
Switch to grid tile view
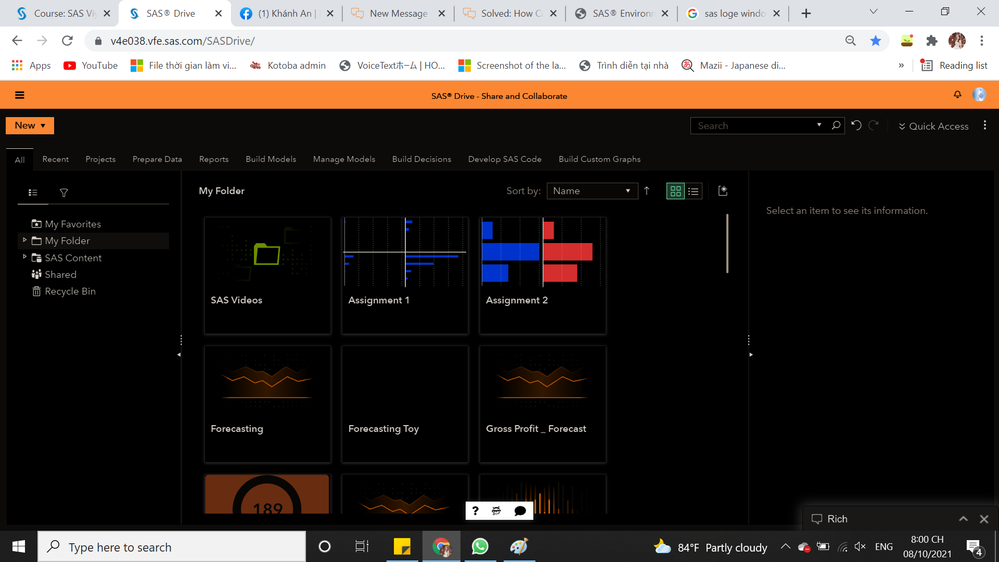click(x=675, y=191)
